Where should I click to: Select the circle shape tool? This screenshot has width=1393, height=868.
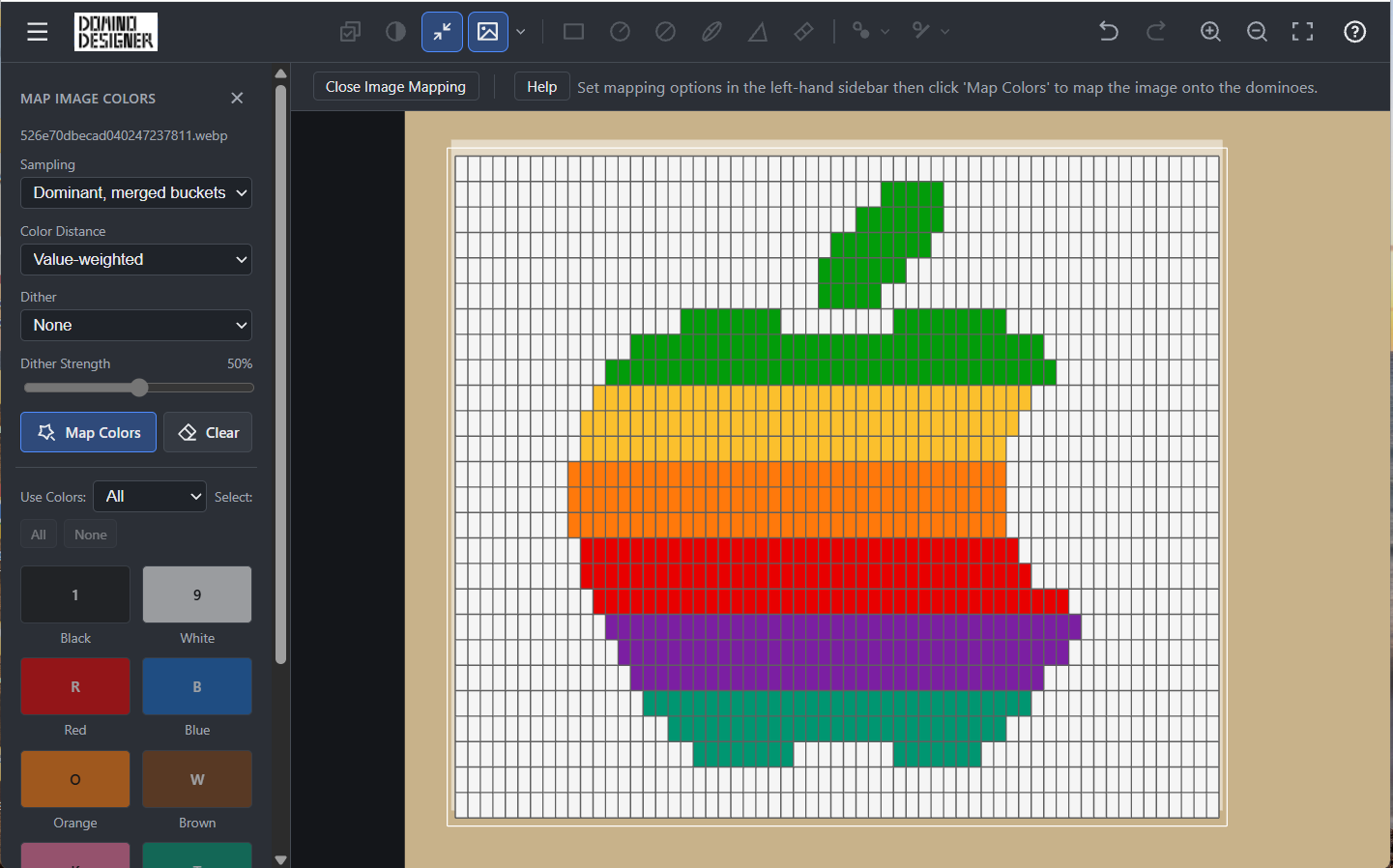tap(620, 32)
